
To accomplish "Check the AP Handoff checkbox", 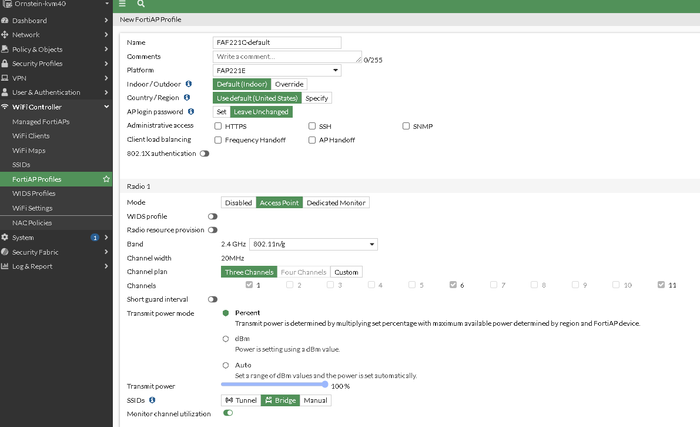I will click(x=312, y=140).
